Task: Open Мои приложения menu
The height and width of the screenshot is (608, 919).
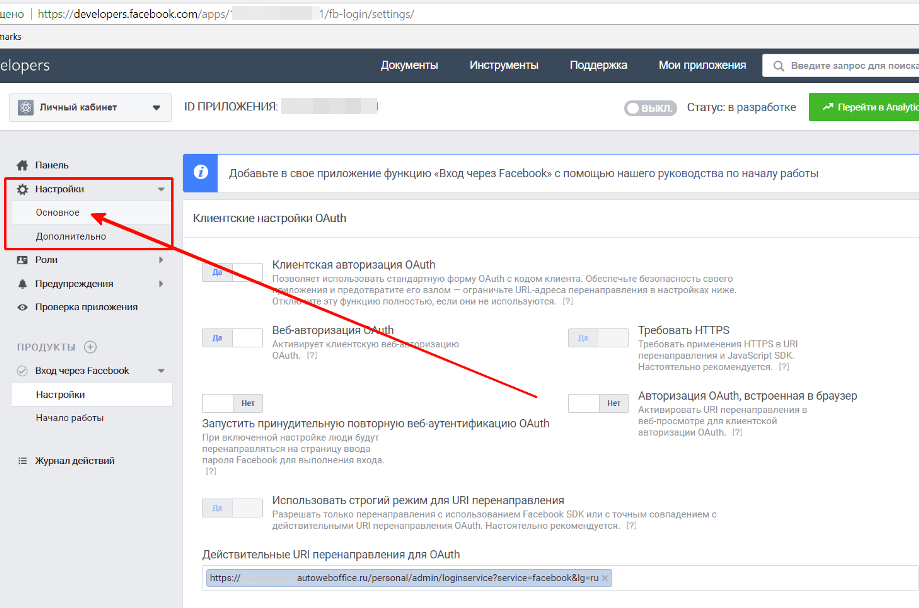Action: click(702, 66)
